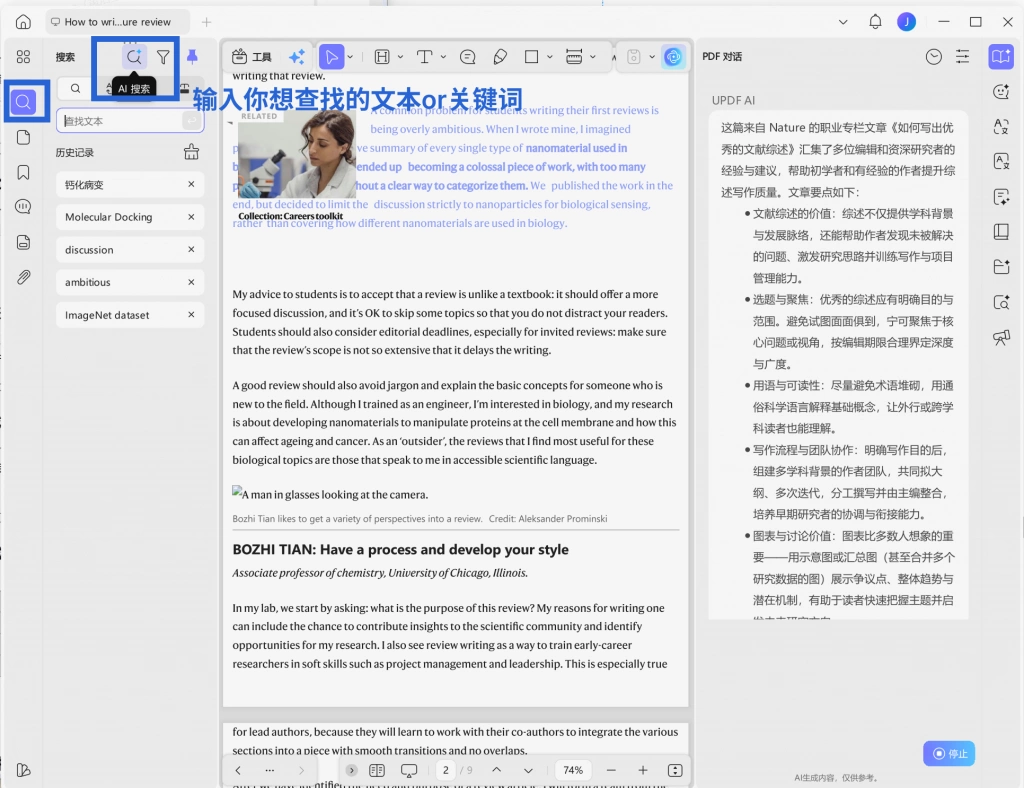The image size is (1024, 788).
Task: Expand the measure tool dropdown arrow
Action: (x=593, y=57)
